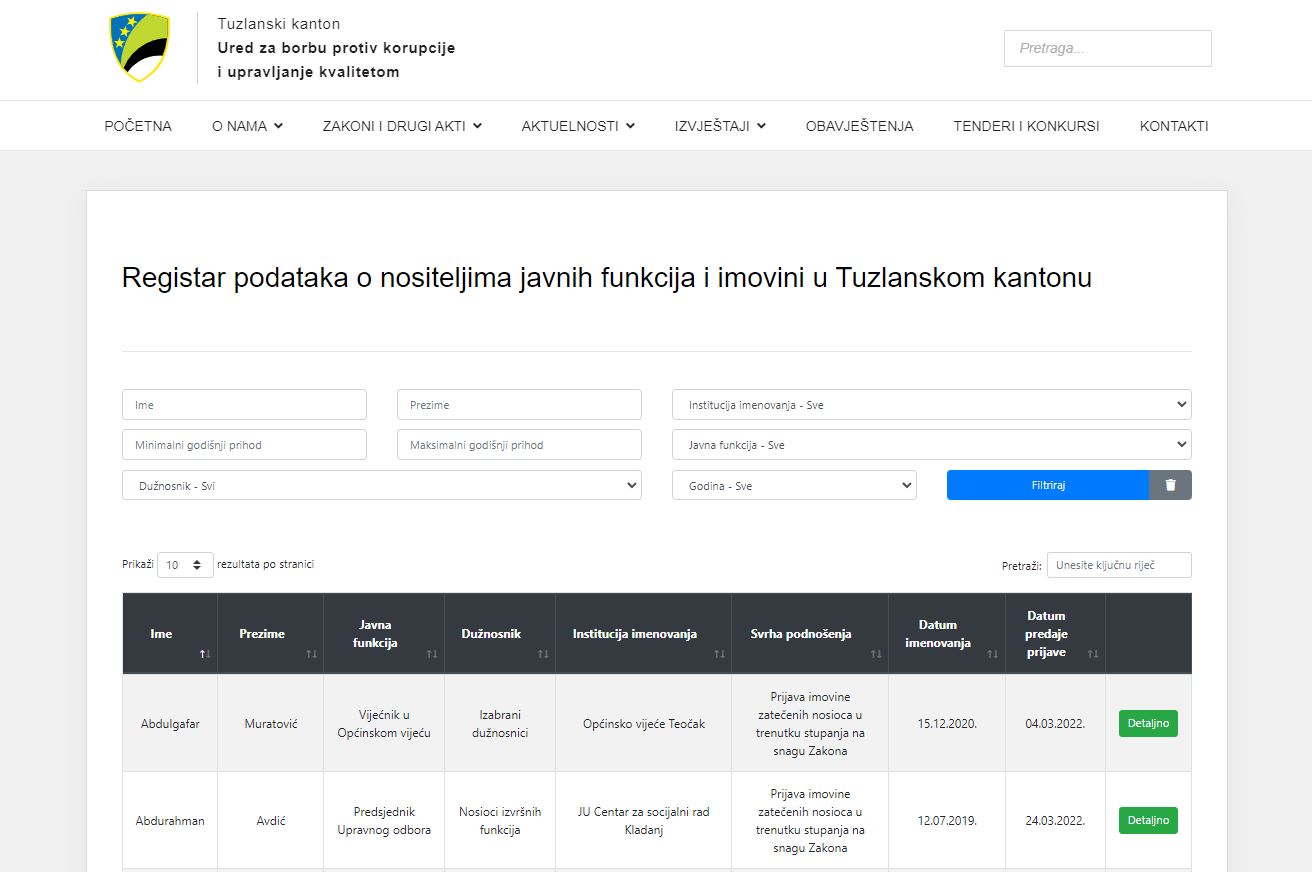Click Detaljno for Abdulgafar Muratović
Screen dimensions: 1312x872
coord(1148,723)
